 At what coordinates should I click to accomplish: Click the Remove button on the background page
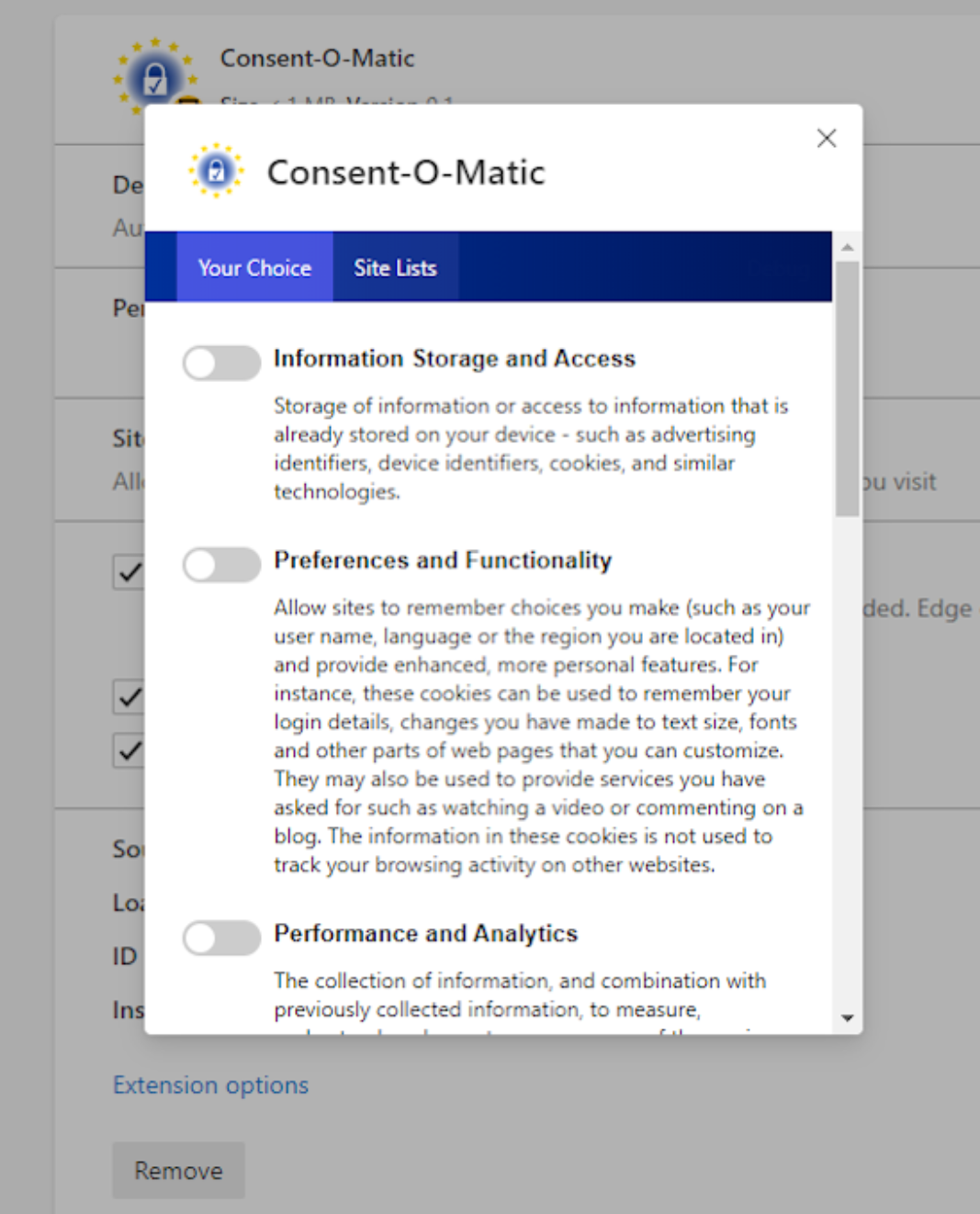tap(179, 1170)
